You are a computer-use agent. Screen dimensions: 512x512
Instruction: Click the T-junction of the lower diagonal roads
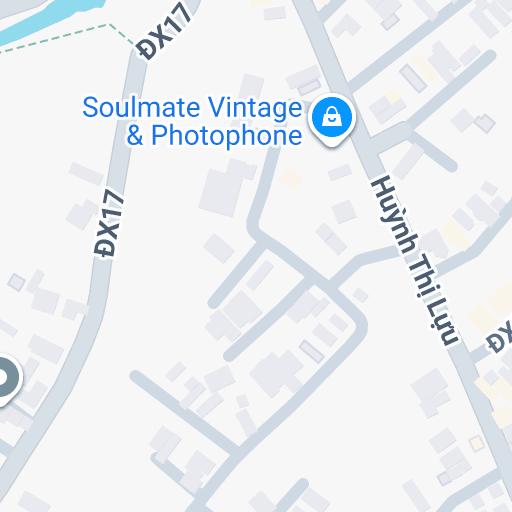pyautogui.click(x=235, y=452)
